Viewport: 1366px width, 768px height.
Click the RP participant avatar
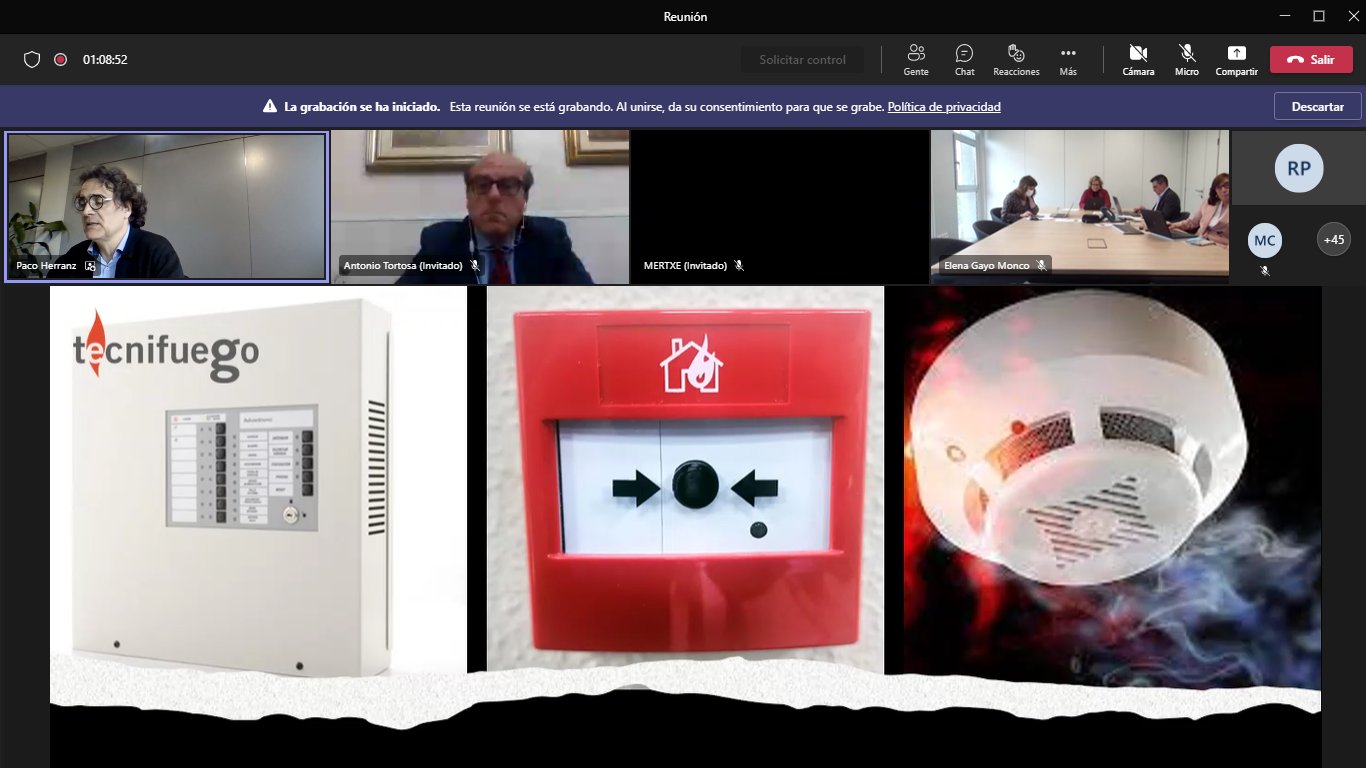(x=1298, y=169)
